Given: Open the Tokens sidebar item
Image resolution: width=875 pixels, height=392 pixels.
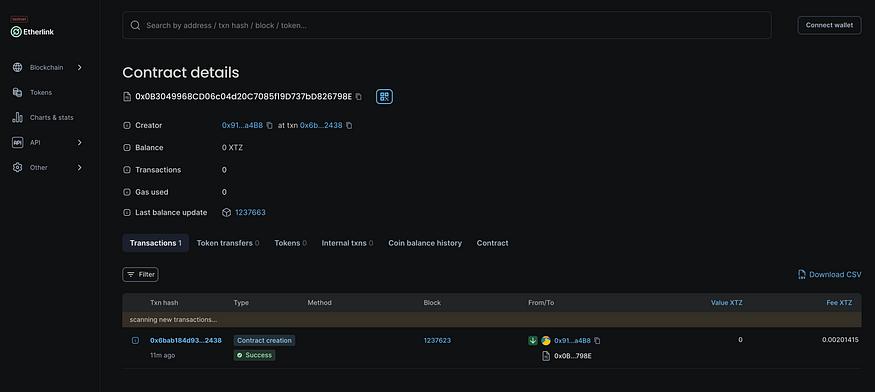Looking at the screenshot, I should 41,93.
